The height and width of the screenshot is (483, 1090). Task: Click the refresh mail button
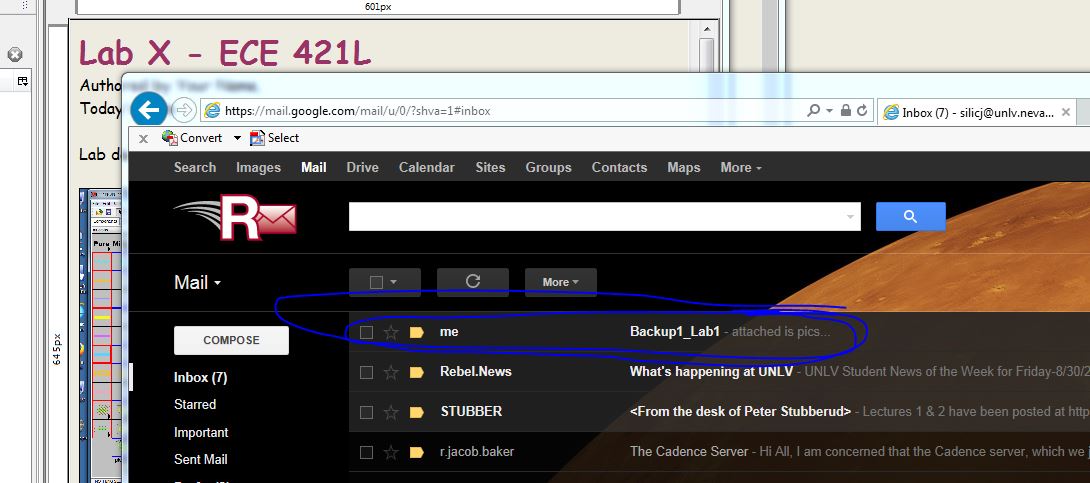tap(473, 281)
